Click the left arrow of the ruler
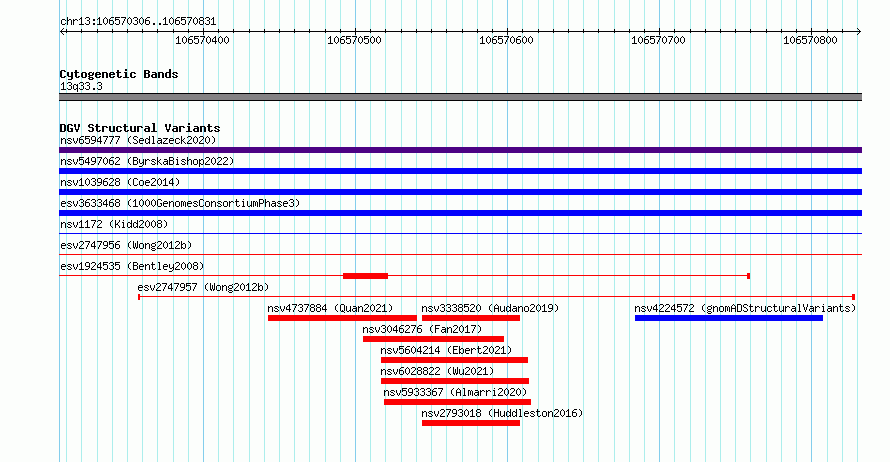 62,32
